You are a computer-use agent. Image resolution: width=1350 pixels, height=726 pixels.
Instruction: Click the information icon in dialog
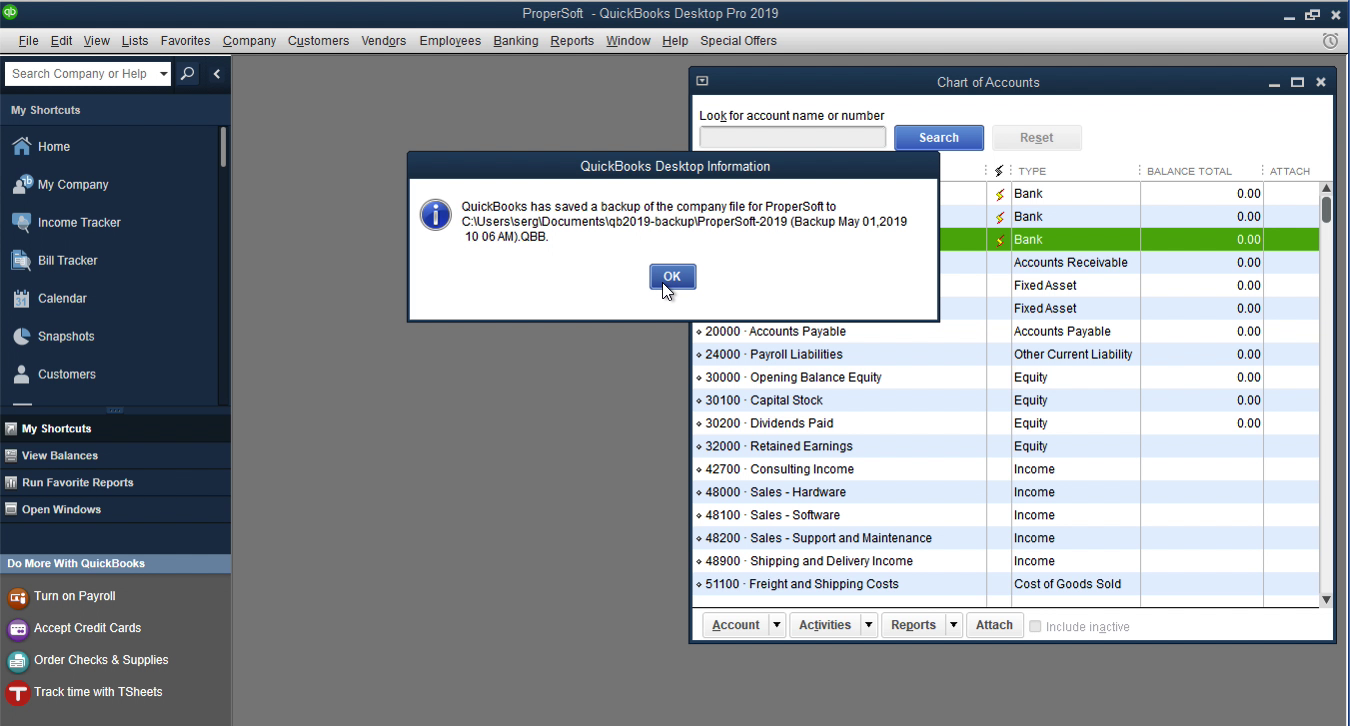435,215
